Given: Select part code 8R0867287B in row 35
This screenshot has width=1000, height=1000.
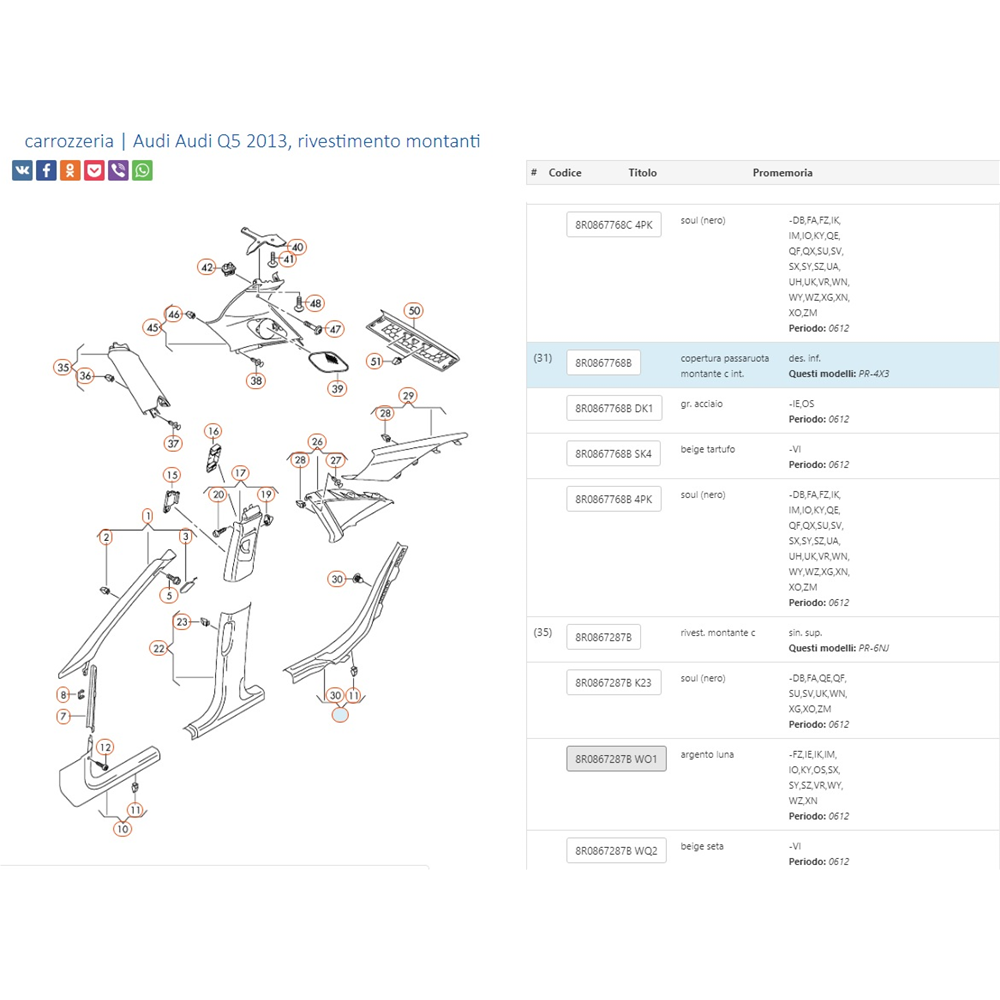Looking at the screenshot, I should pyautogui.click(x=603, y=636).
